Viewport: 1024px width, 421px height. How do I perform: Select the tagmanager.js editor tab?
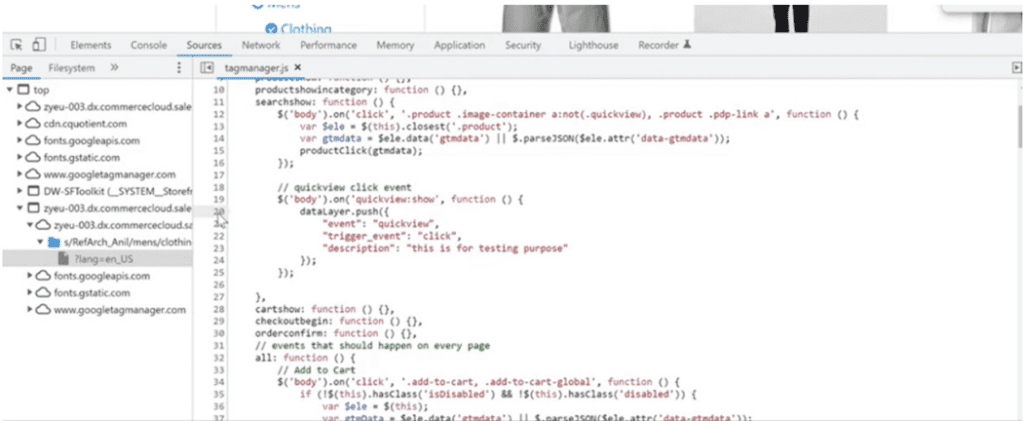pos(256,67)
